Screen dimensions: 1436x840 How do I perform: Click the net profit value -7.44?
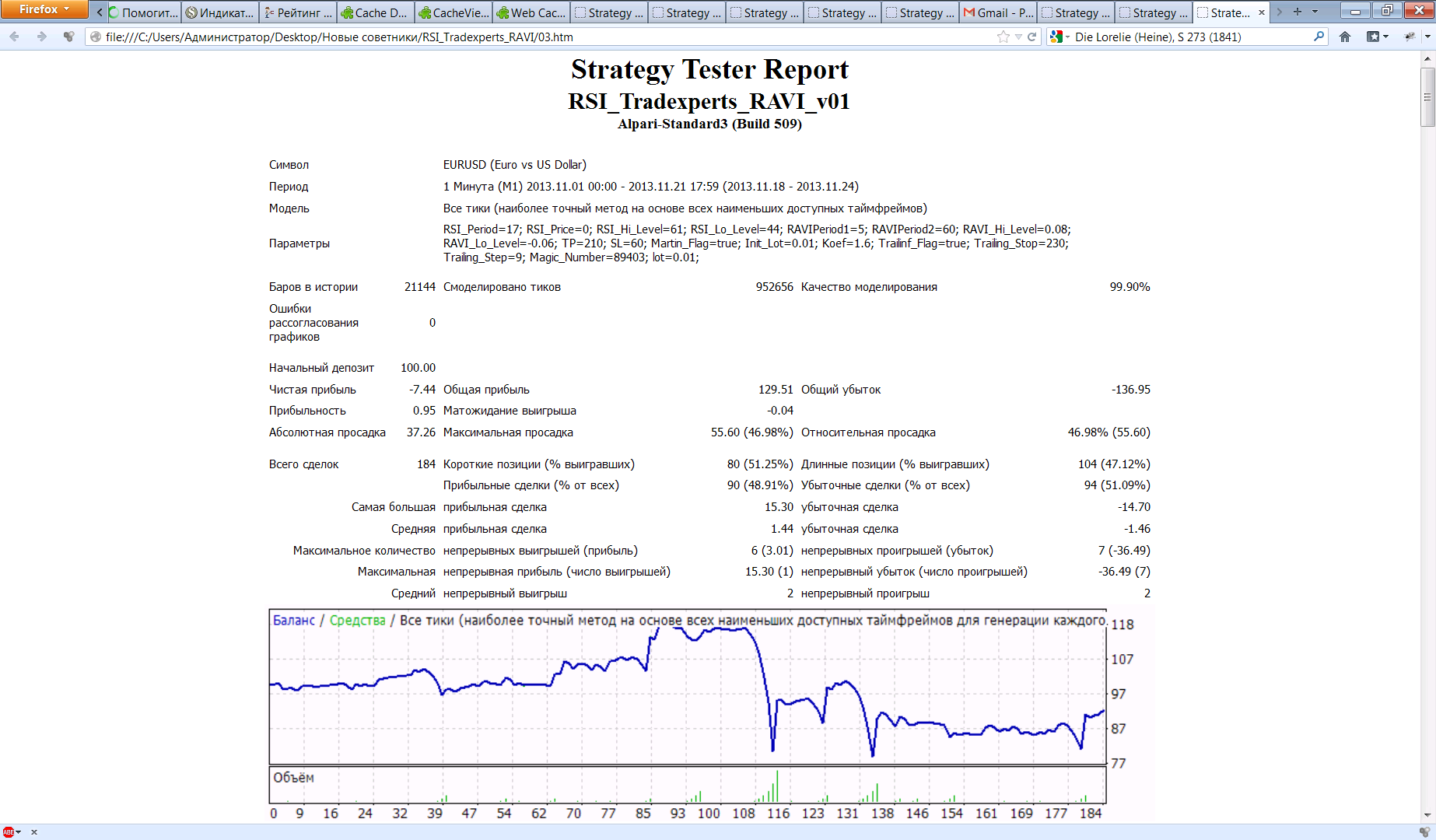[422, 390]
